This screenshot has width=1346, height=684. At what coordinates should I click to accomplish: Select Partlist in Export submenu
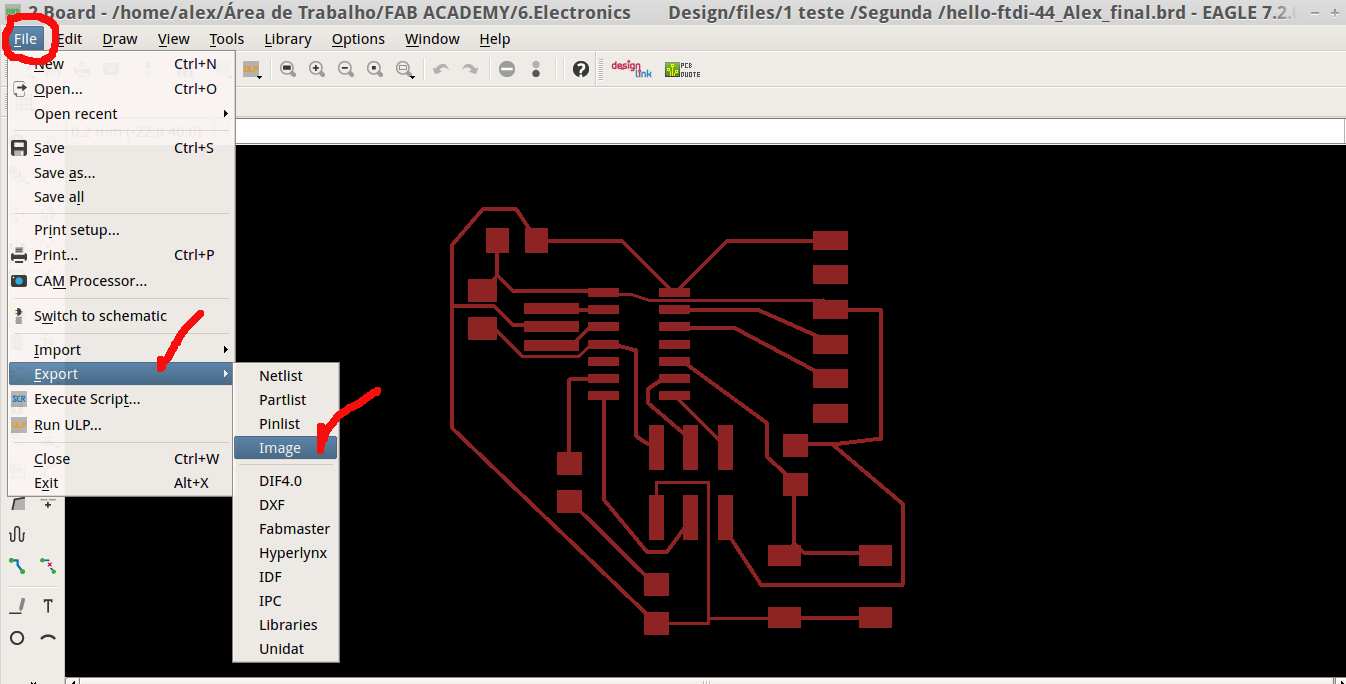286,400
